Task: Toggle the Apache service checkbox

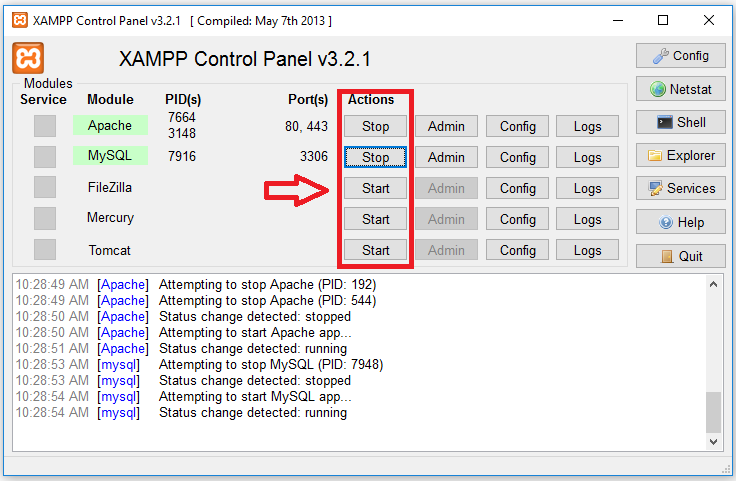Action: 45,126
